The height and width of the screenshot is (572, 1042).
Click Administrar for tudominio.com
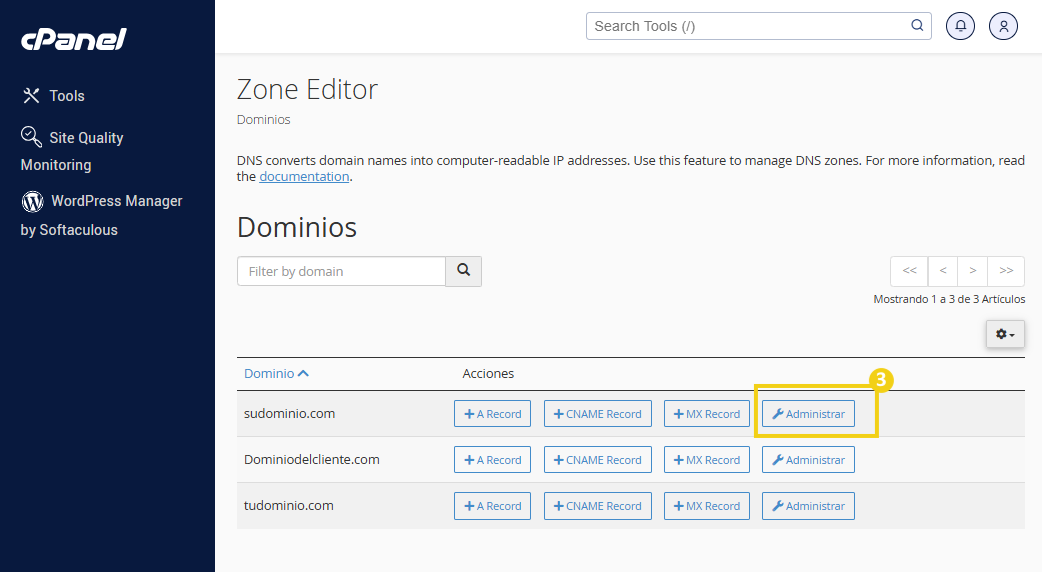(808, 506)
